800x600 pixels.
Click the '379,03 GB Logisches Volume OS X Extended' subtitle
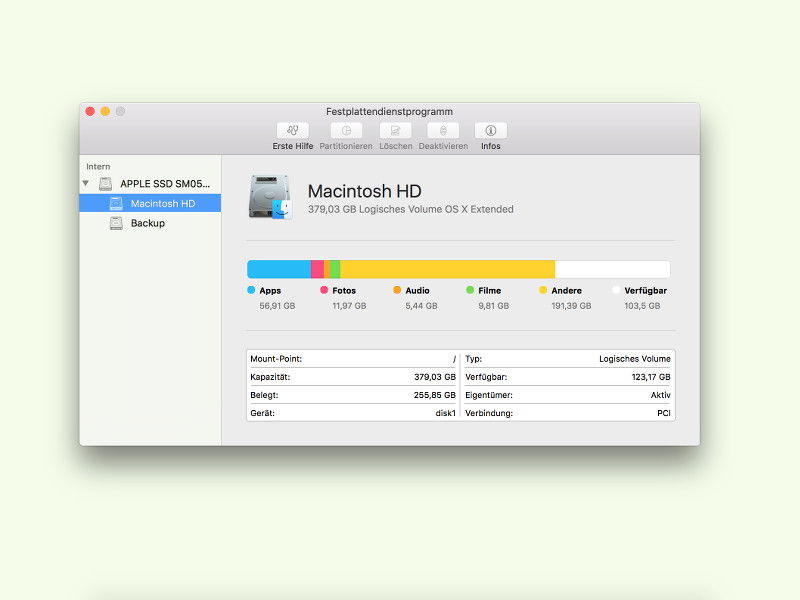411,209
